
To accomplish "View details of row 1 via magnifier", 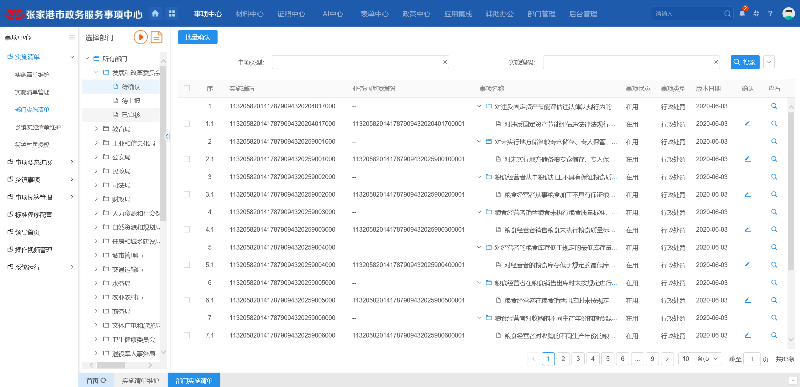I will tap(774, 106).
